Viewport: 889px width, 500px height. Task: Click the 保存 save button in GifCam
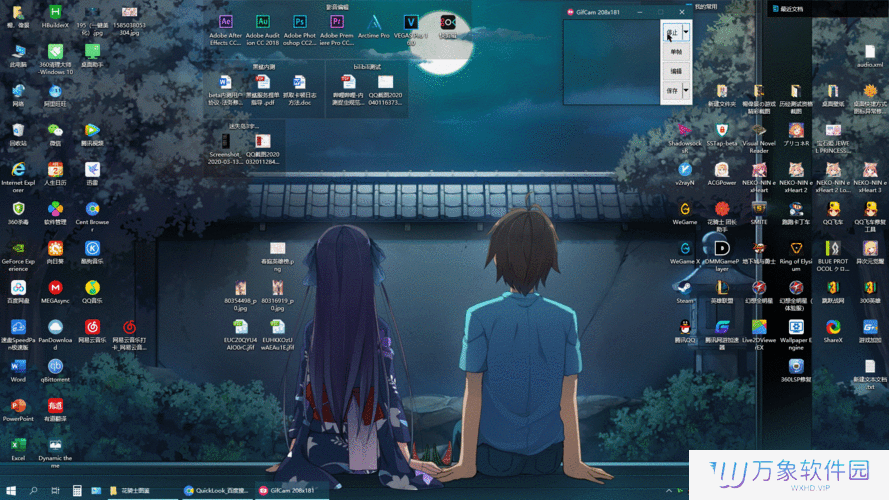(672, 90)
